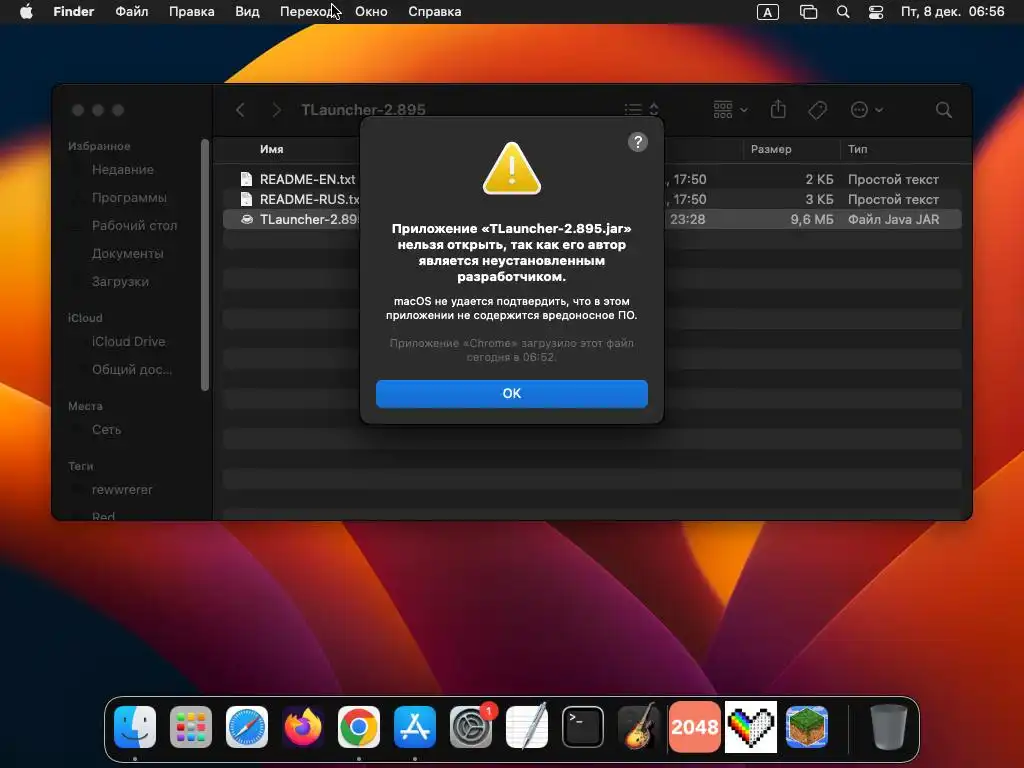Click the yellow warning triangle icon
The height and width of the screenshot is (768, 1024).
(x=511, y=168)
